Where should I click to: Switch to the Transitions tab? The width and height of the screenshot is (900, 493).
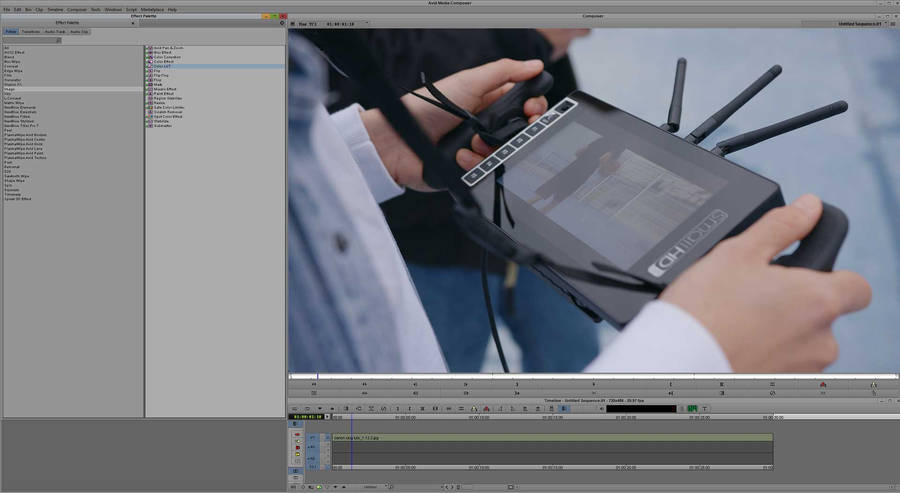point(31,31)
